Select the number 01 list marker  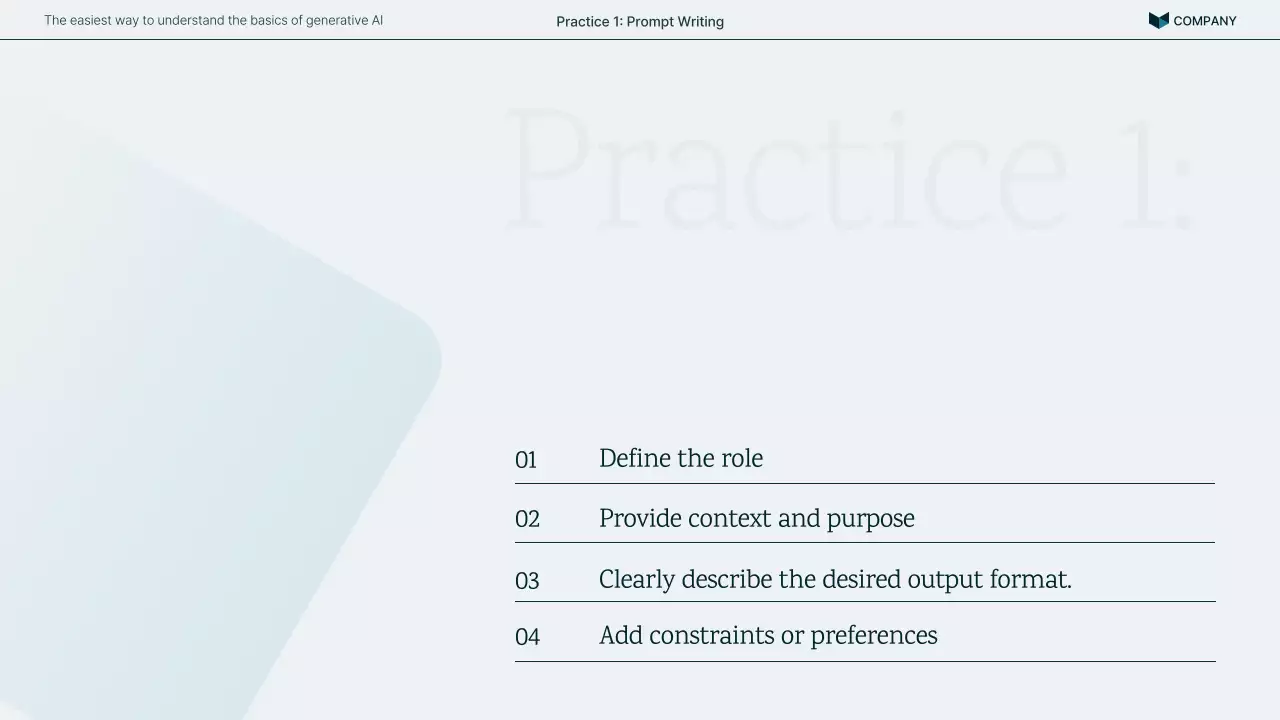(526, 460)
